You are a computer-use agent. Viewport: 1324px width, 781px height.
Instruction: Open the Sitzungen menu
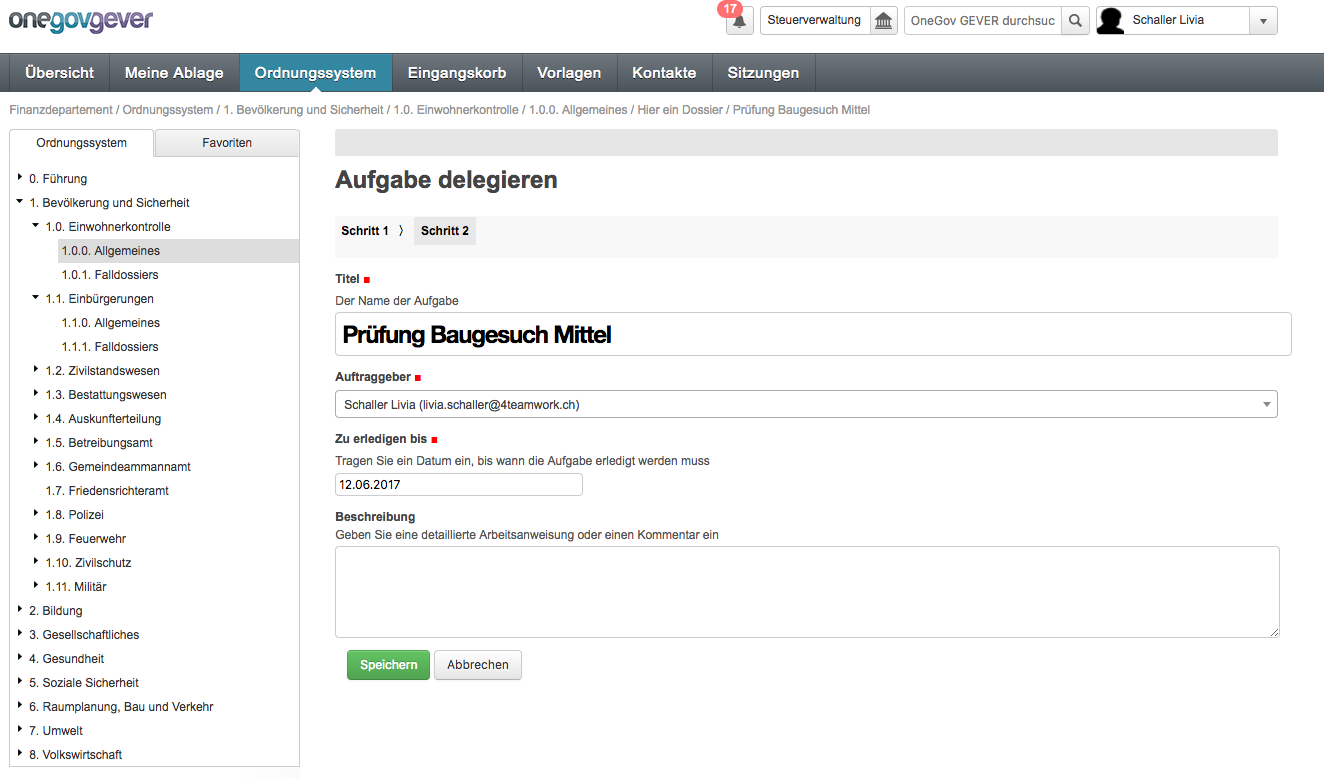[763, 73]
